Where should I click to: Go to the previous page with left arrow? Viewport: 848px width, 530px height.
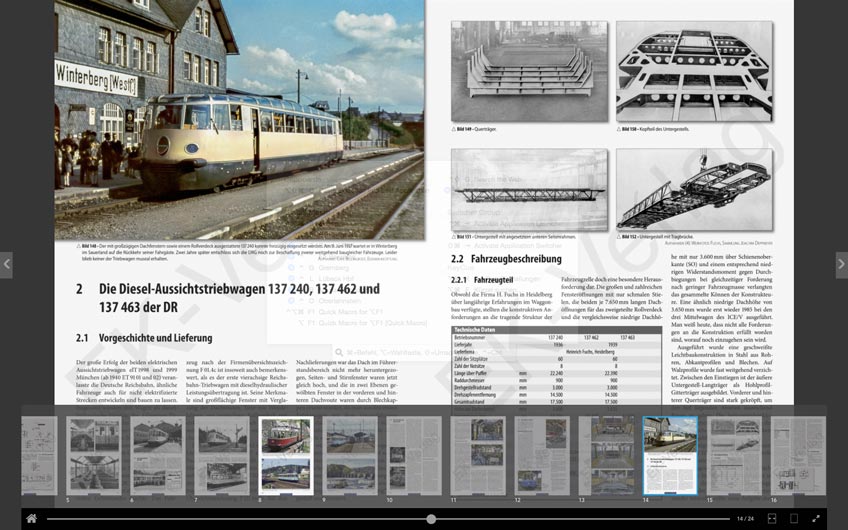tap(6, 264)
